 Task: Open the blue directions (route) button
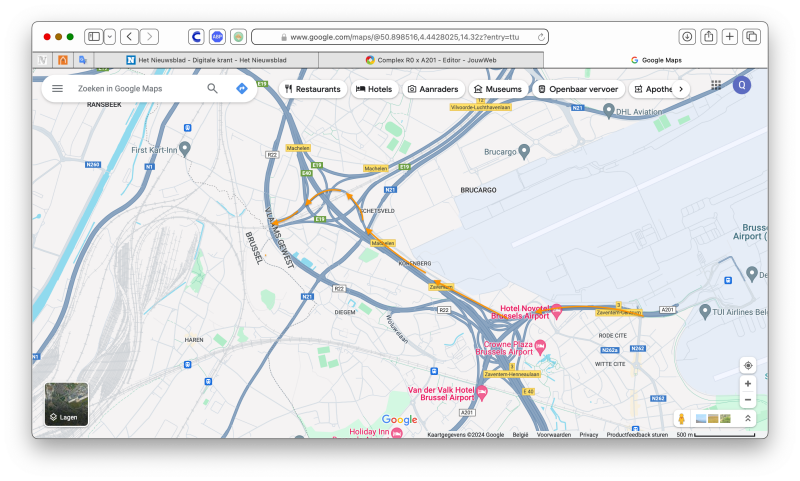pos(242,89)
